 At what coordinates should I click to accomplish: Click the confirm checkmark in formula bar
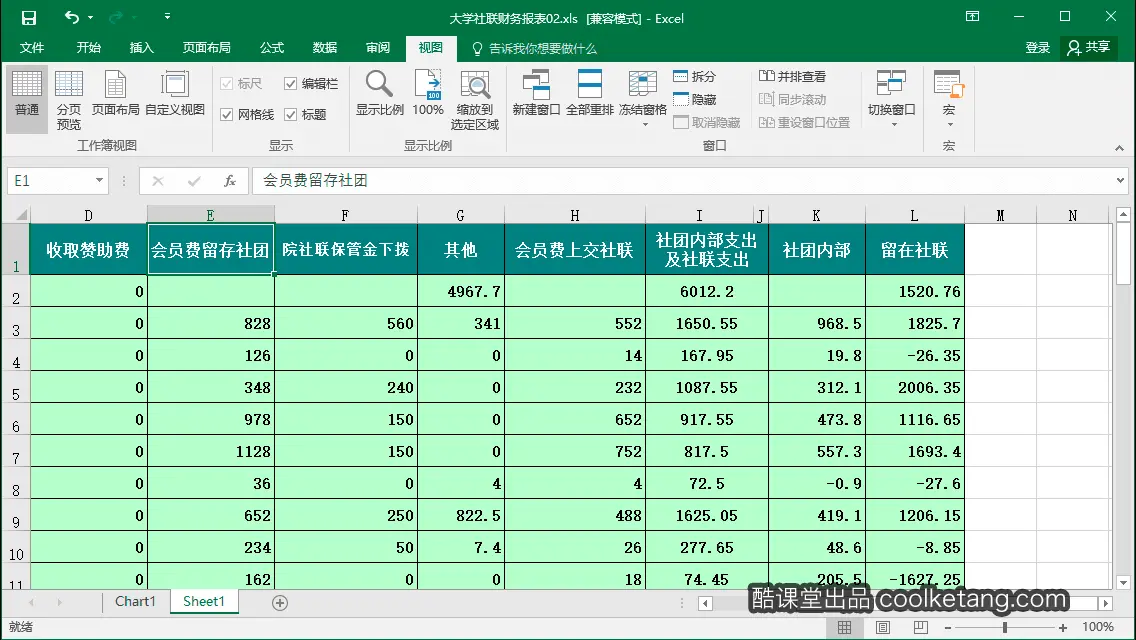point(193,180)
